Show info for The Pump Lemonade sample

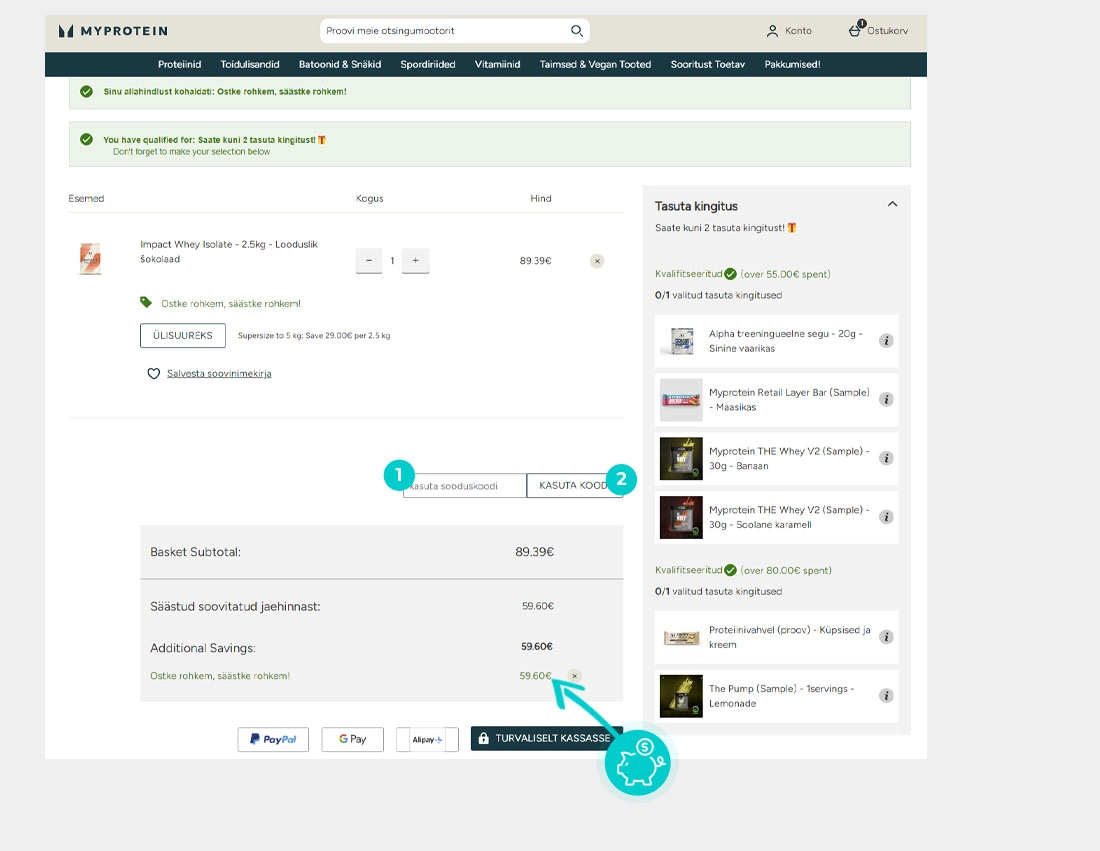click(886, 696)
